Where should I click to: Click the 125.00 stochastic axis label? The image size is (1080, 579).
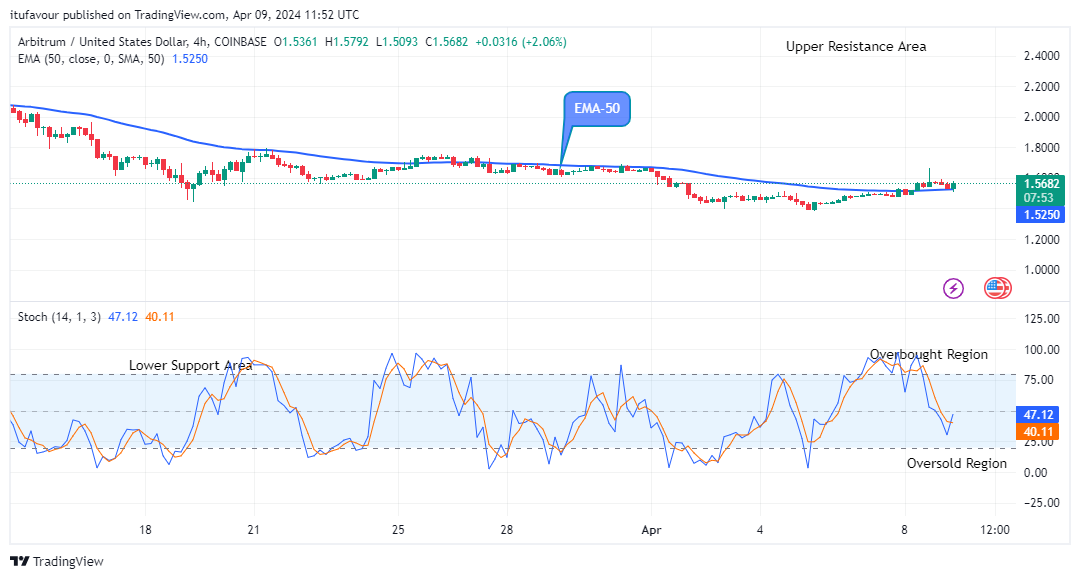point(1042,319)
